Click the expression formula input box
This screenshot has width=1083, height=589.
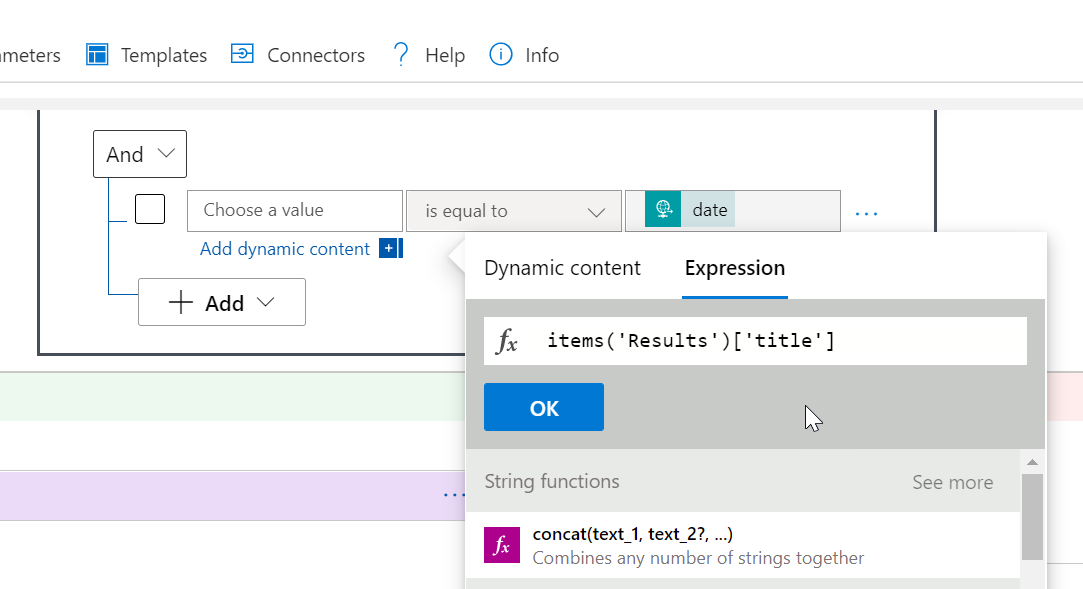click(780, 341)
